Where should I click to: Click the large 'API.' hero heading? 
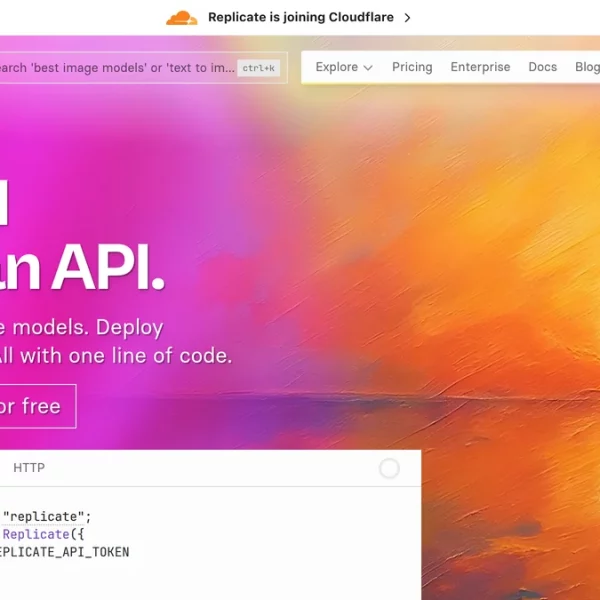coord(108,267)
